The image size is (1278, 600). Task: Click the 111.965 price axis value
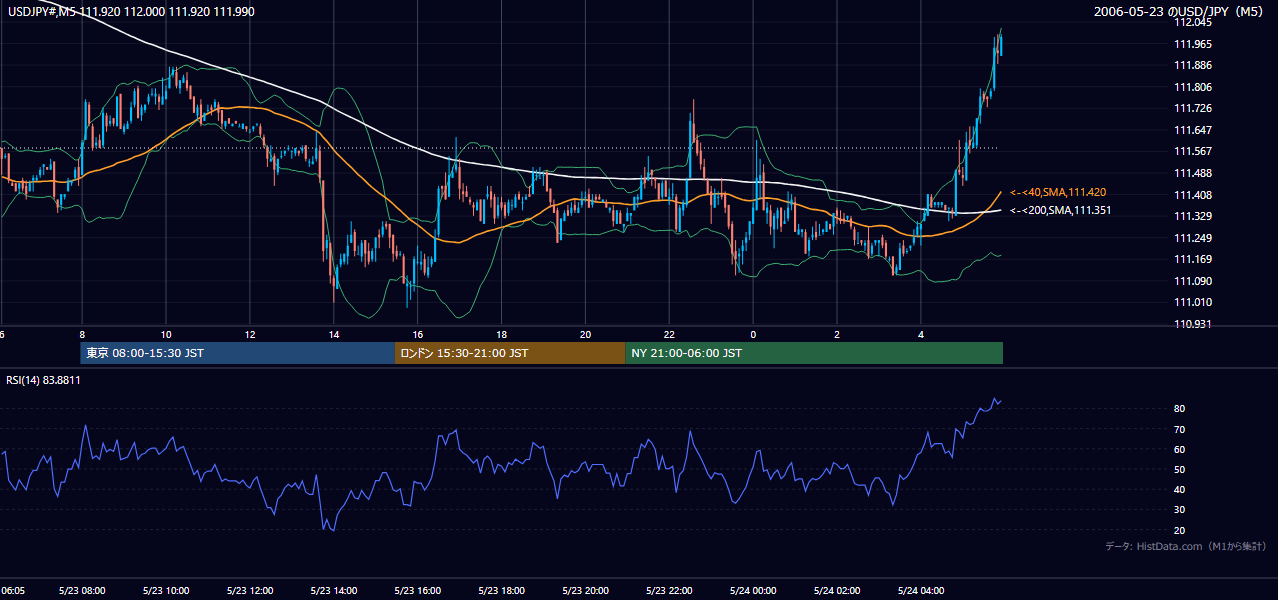pos(1192,44)
